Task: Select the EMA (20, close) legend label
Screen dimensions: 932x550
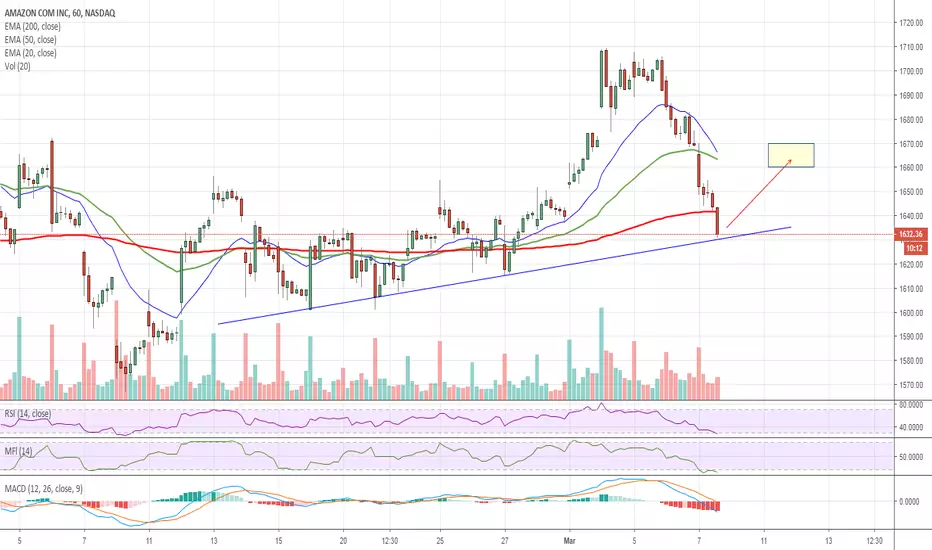Action: click(x=30, y=53)
